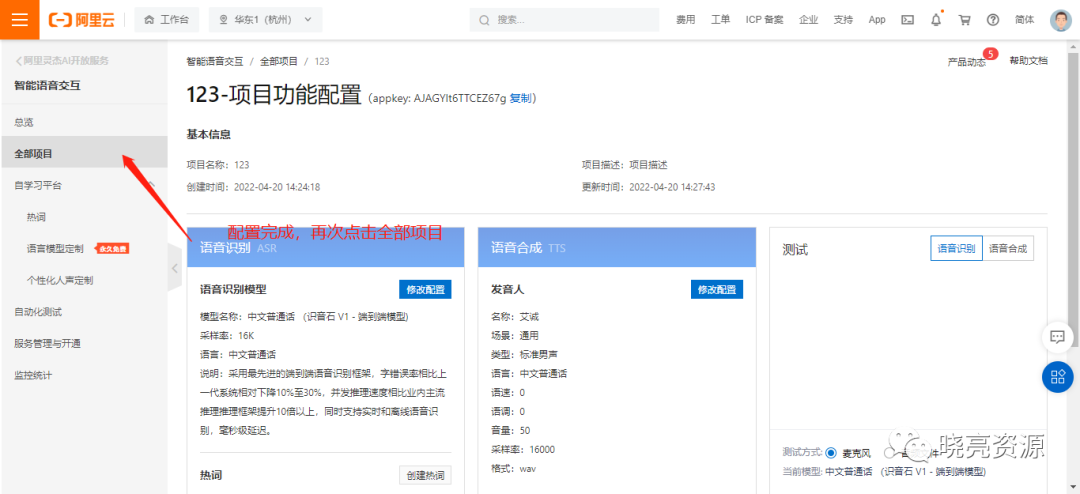
Task: Click the 创建热词 button
Action: [425, 475]
